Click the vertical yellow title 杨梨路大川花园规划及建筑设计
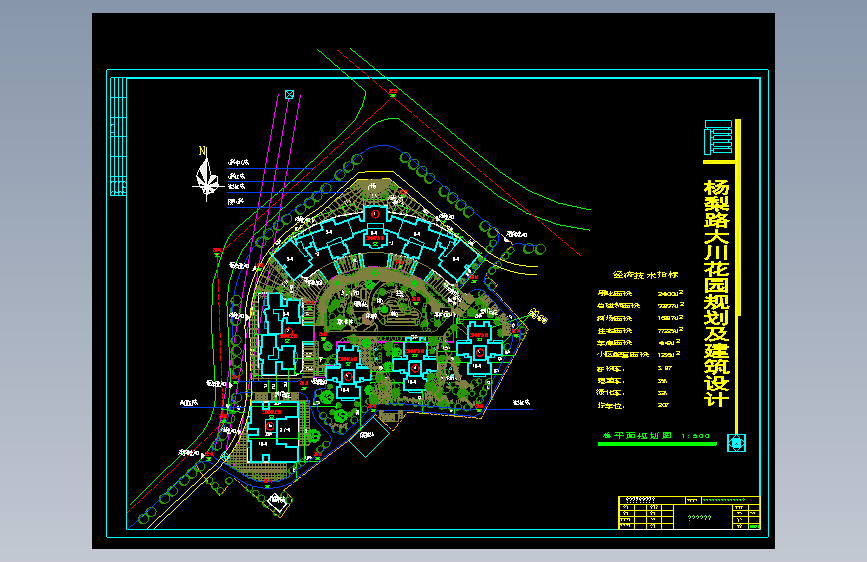Viewport: 867px width, 562px height. 717,293
